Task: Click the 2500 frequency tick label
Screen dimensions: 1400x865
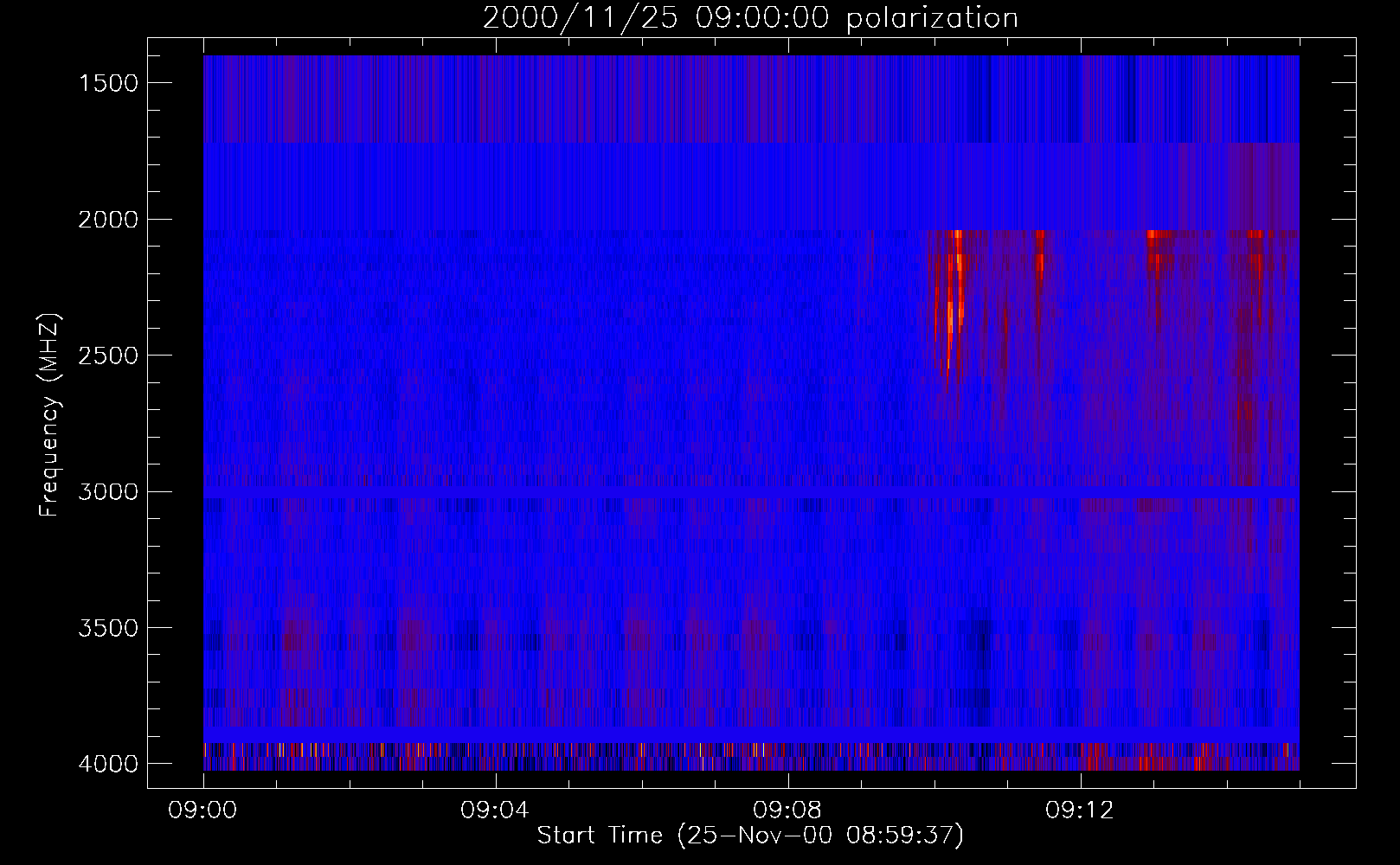Action: tap(108, 356)
